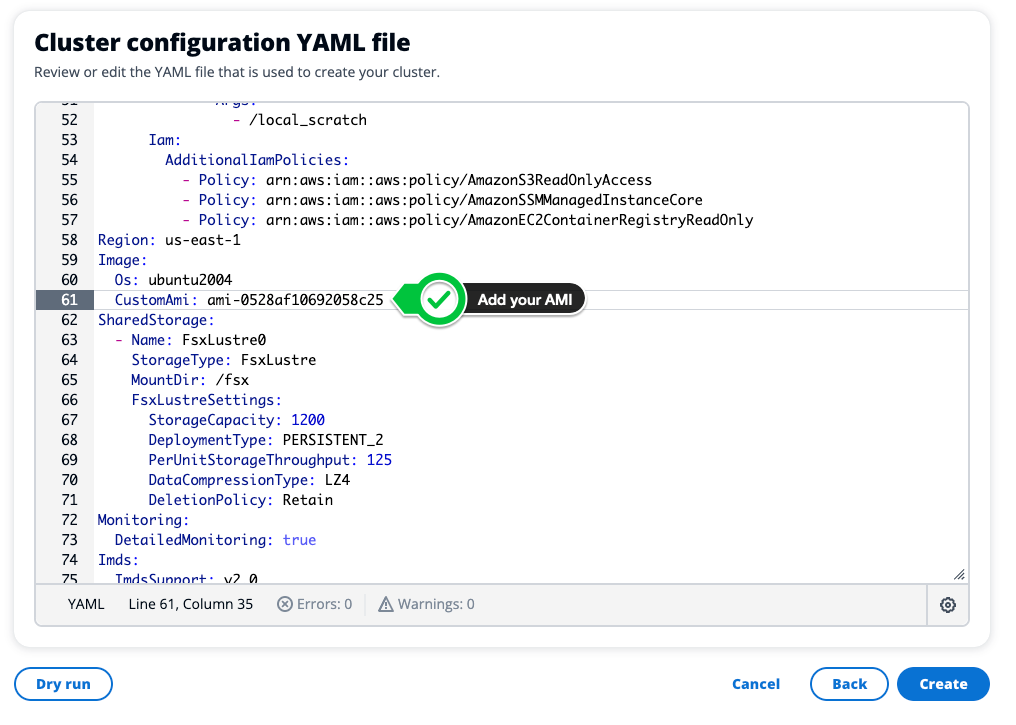Click the YAML language indicator

click(x=86, y=604)
